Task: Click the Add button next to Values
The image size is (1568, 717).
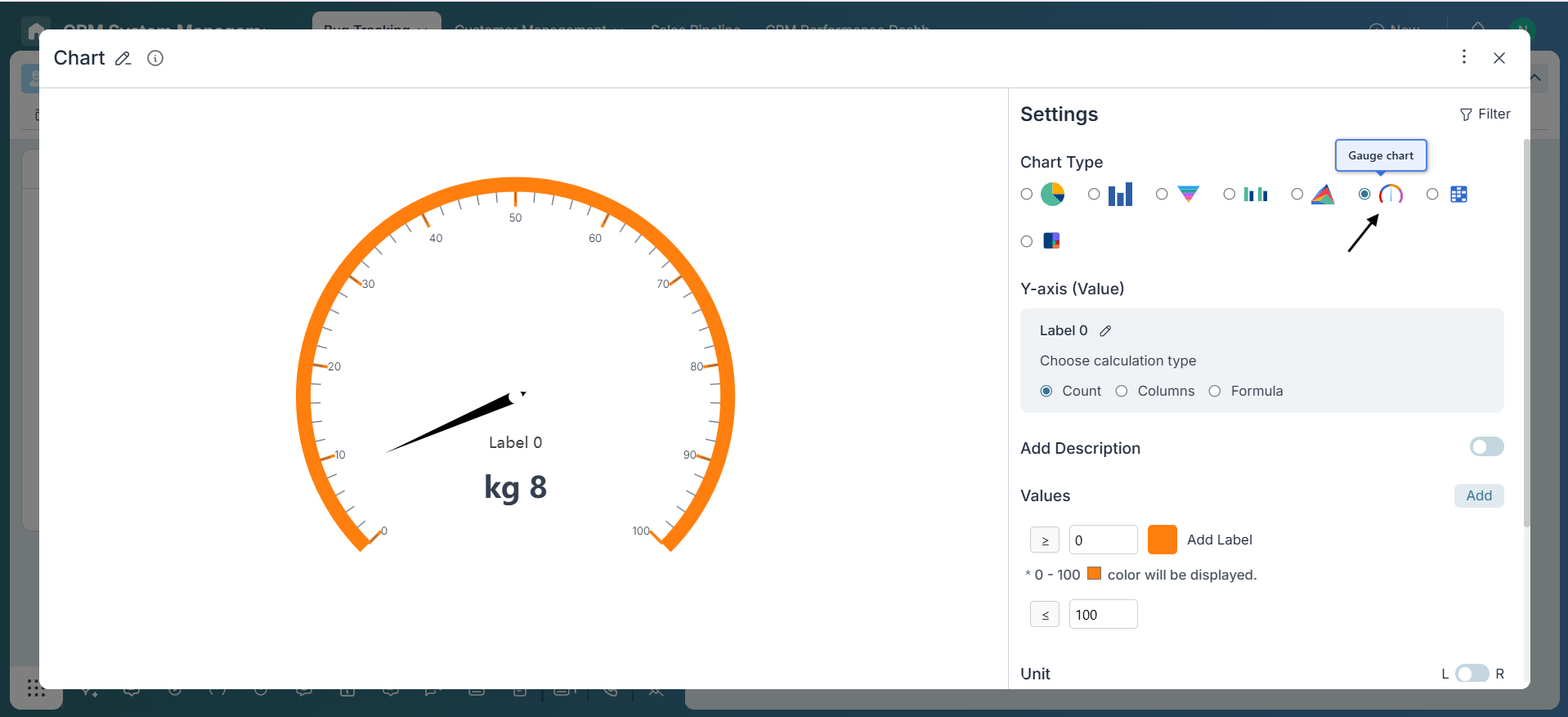Action: click(1479, 495)
